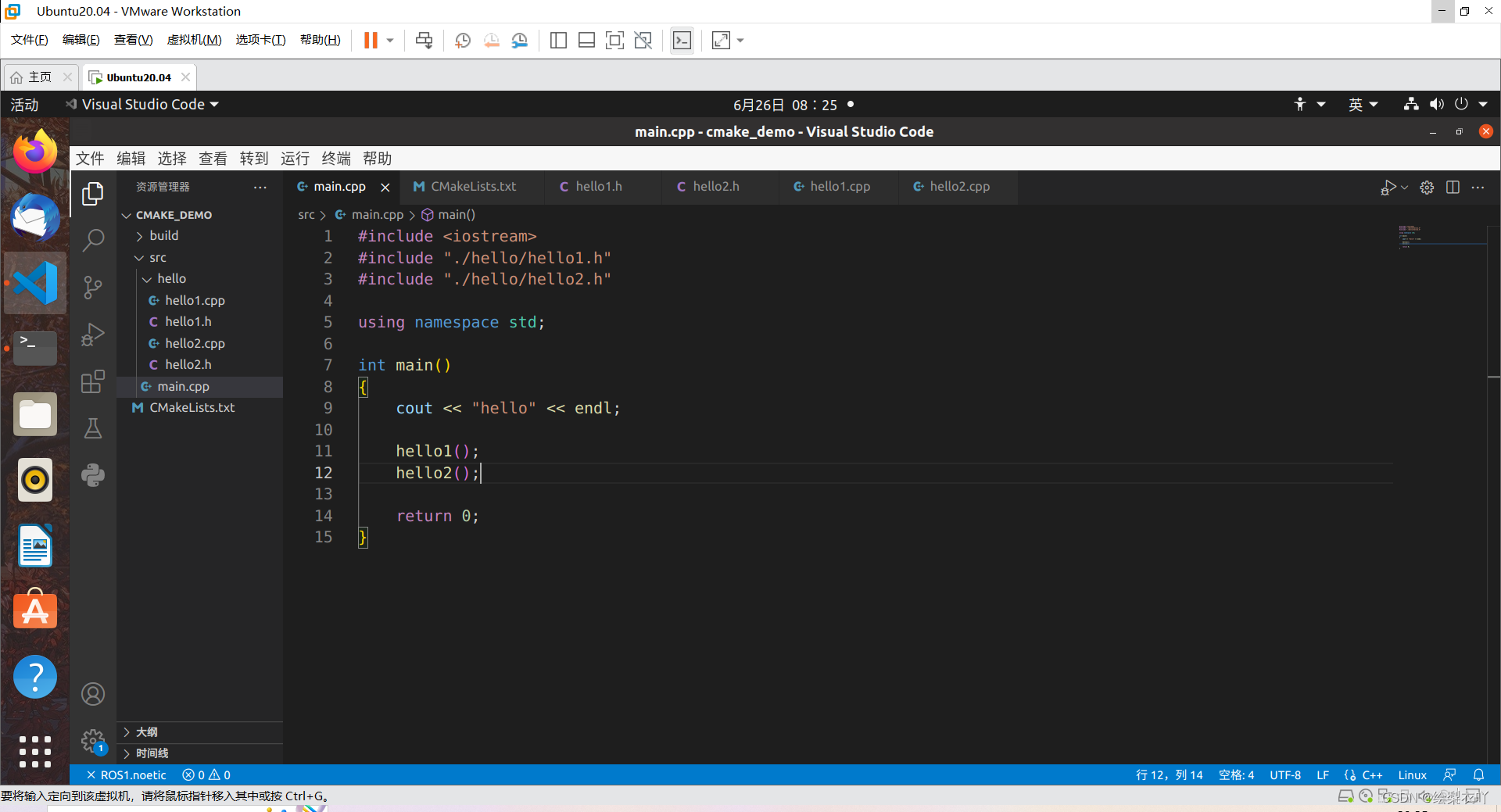The image size is (1501, 812).
Task: Open Thunderbird mail from the dock
Action: click(35, 217)
